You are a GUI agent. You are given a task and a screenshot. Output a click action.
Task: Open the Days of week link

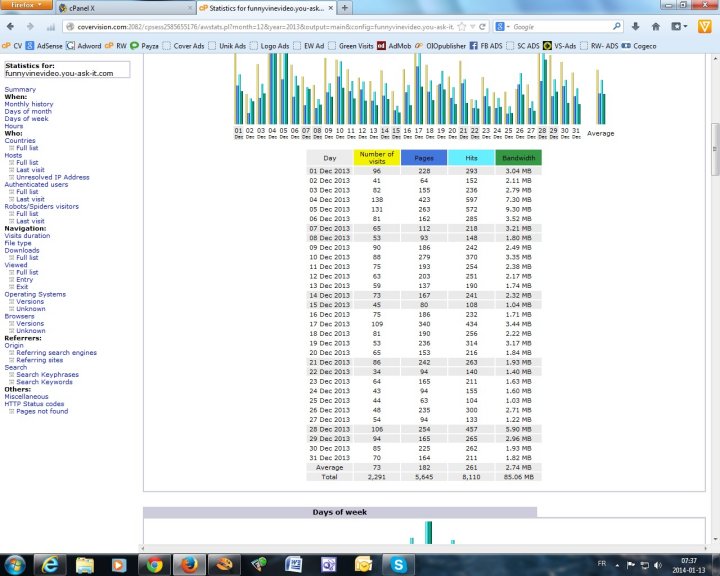(26, 119)
